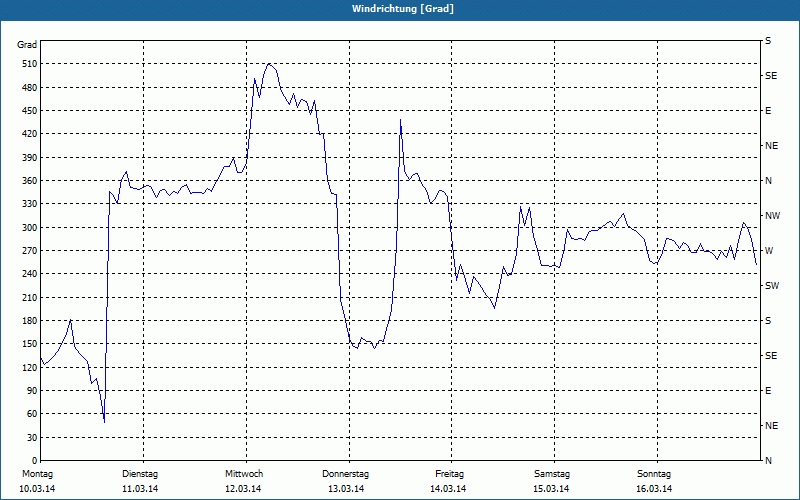Click the 360 y-axis label

pos(29,181)
